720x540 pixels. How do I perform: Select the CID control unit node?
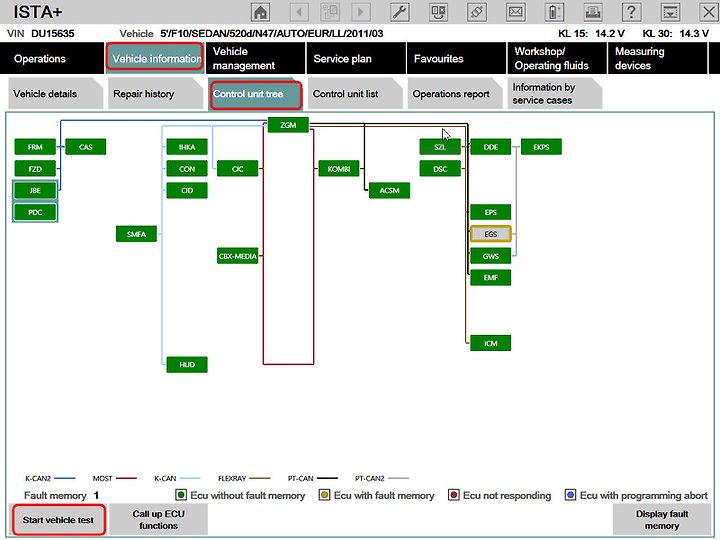[187, 190]
